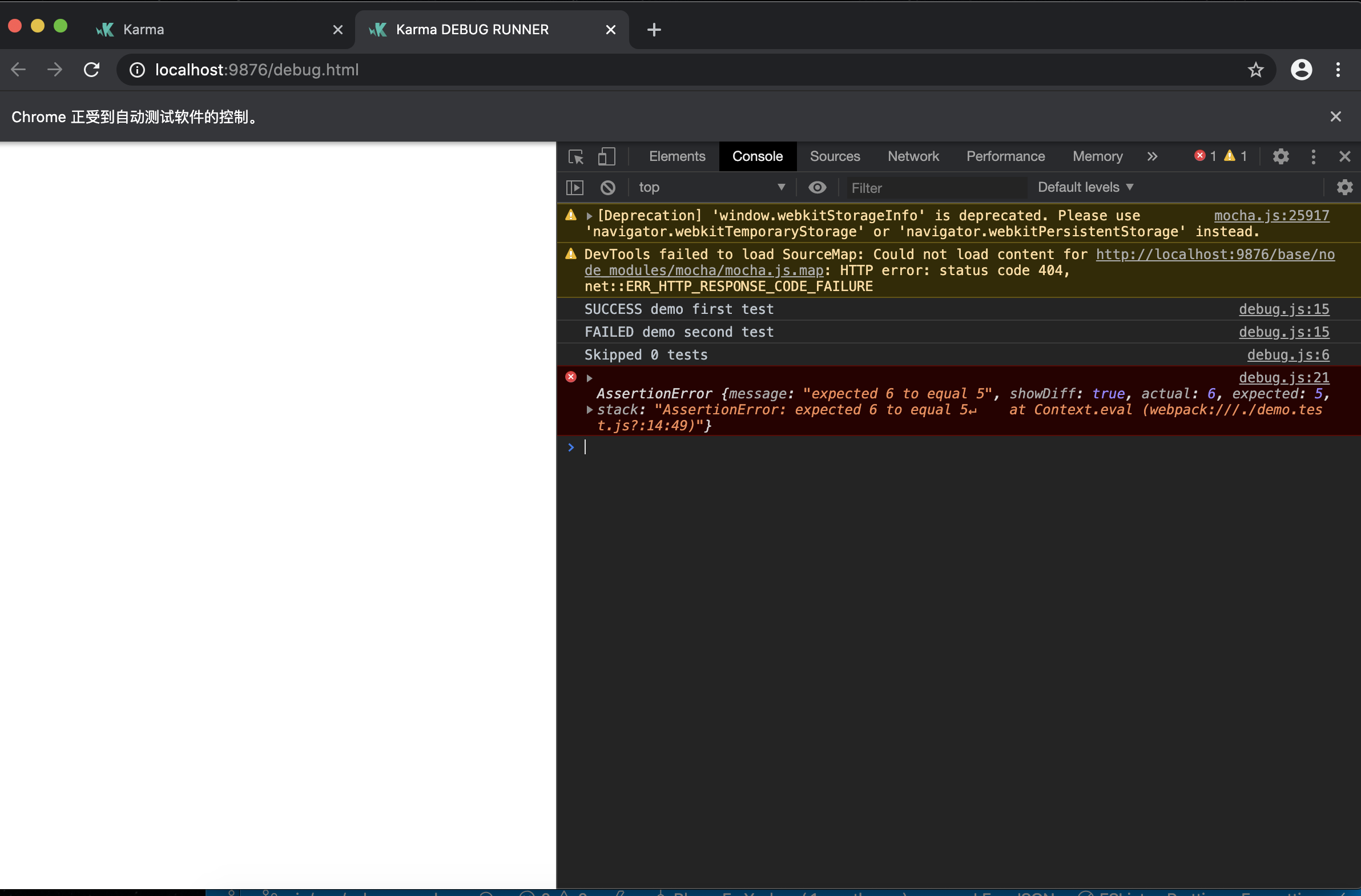
Task: Select the Console tab
Action: pyautogui.click(x=757, y=156)
